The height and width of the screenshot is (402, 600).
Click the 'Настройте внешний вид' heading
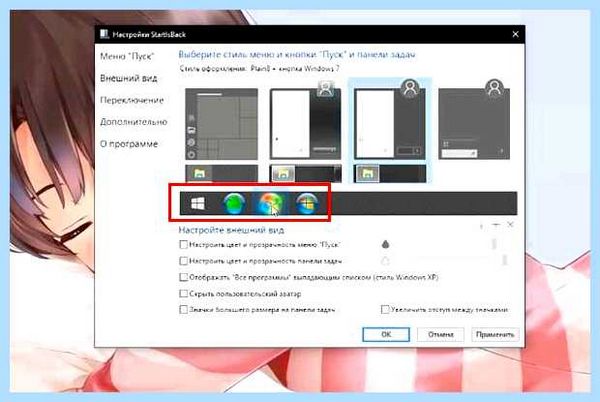click(x=231, y=230)
